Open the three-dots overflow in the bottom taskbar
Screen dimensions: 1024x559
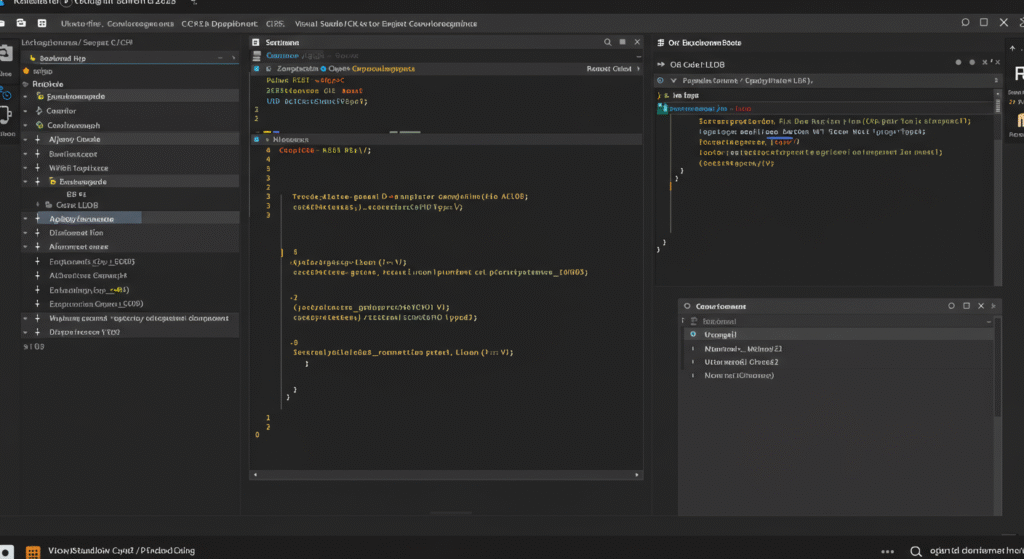[x=888, y=552]
